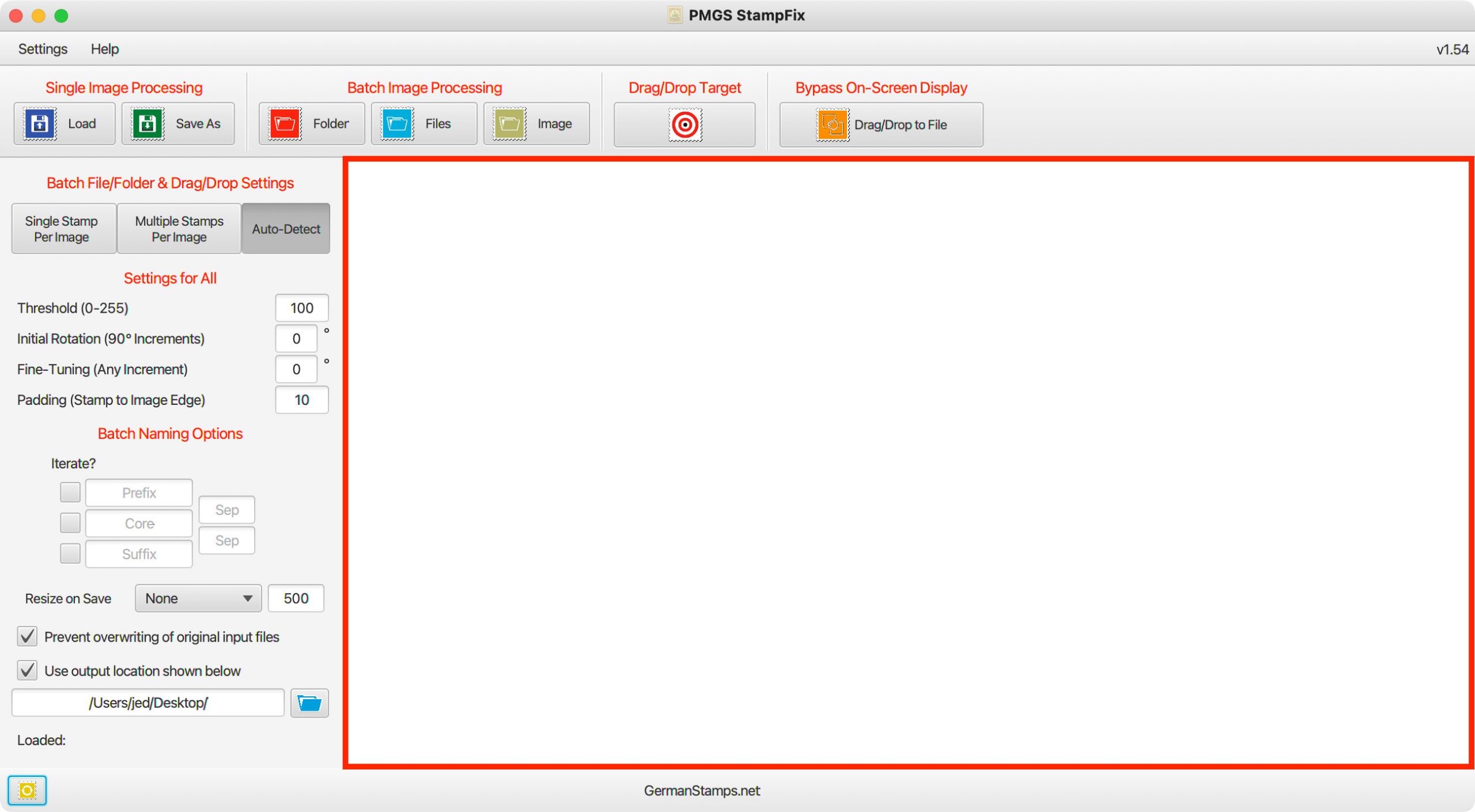Click the red bullseye Drag/Drop Target icon
The height and width of the screenshot is (812, 1475).
point(685,125)
